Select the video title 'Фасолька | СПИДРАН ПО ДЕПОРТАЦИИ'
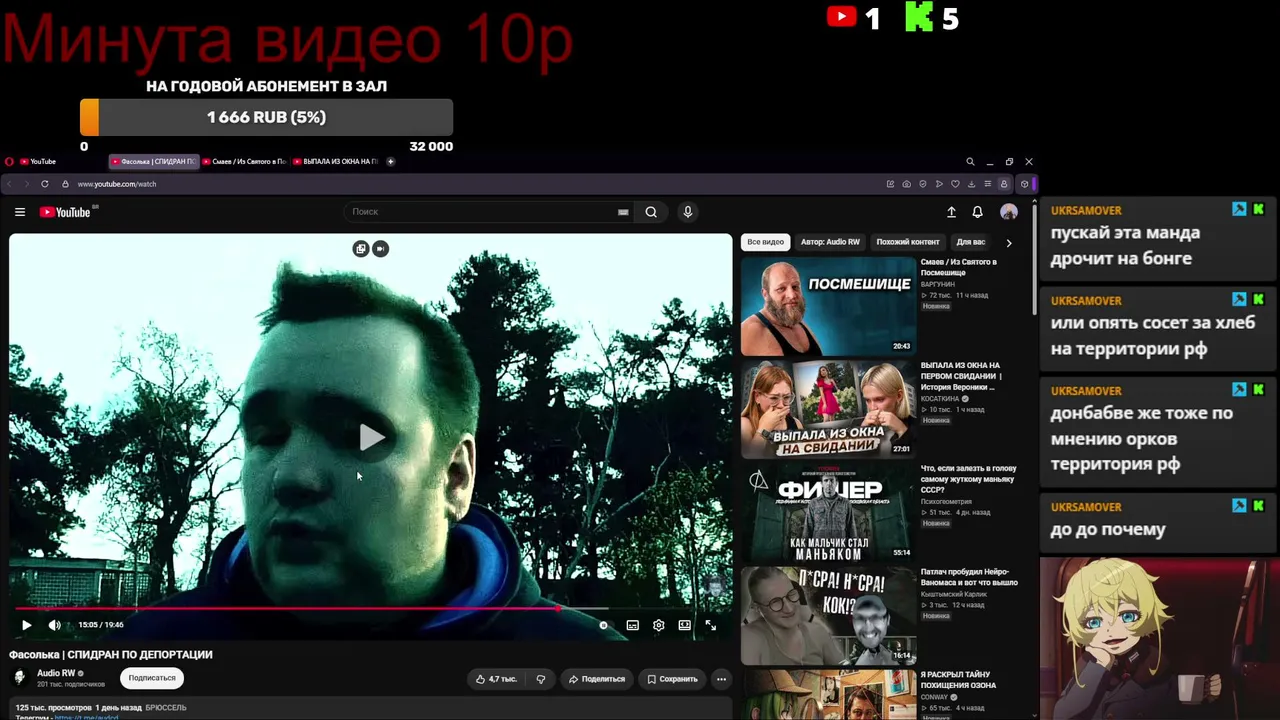 111,654
